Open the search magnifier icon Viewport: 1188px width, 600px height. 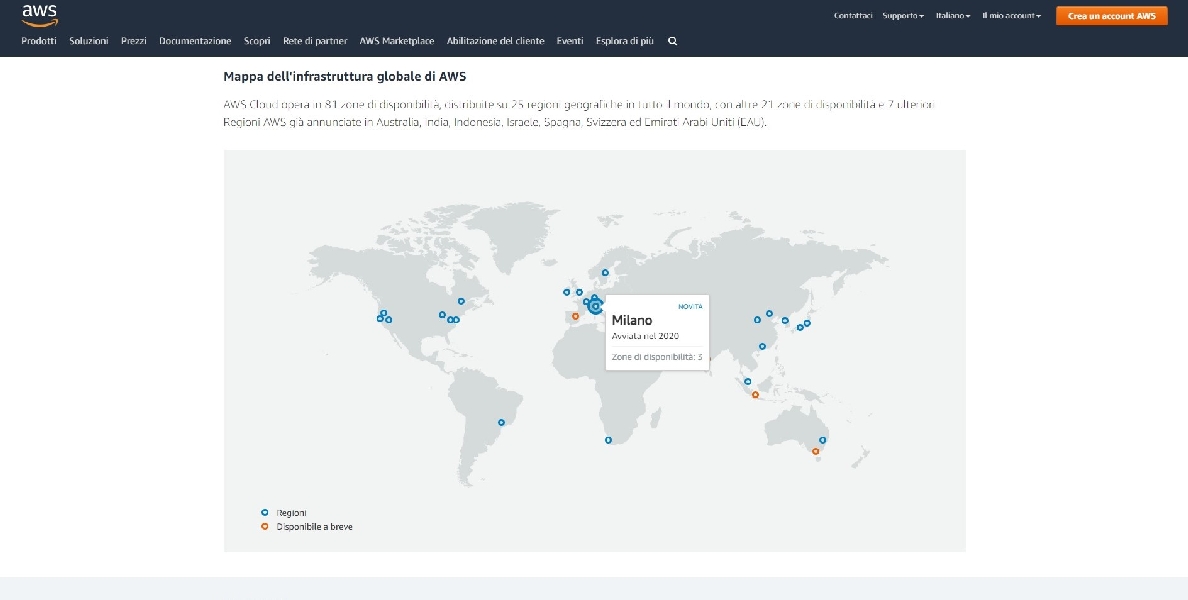click(x=672, y=41)
